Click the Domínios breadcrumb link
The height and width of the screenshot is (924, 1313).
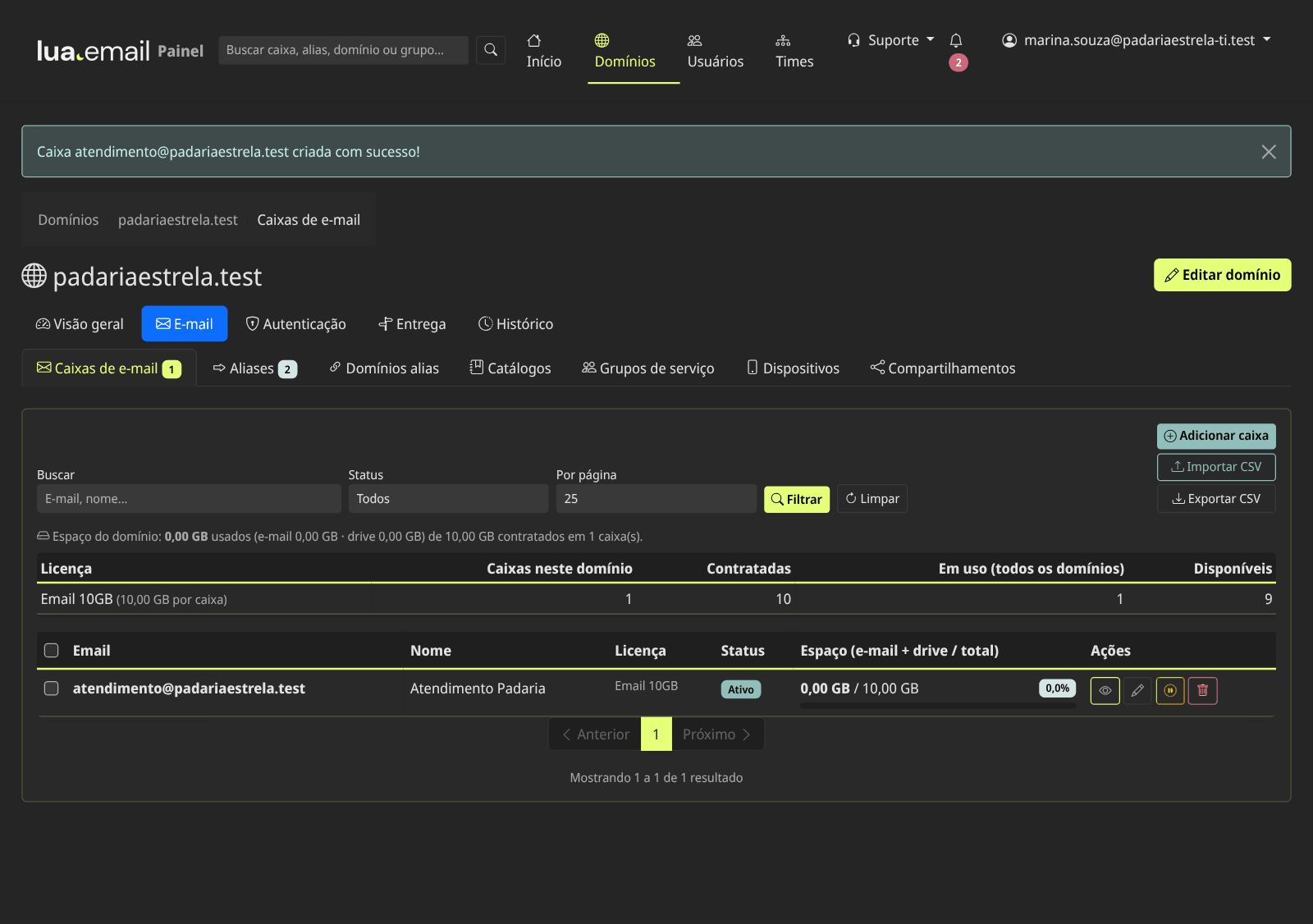pos(68,220)
